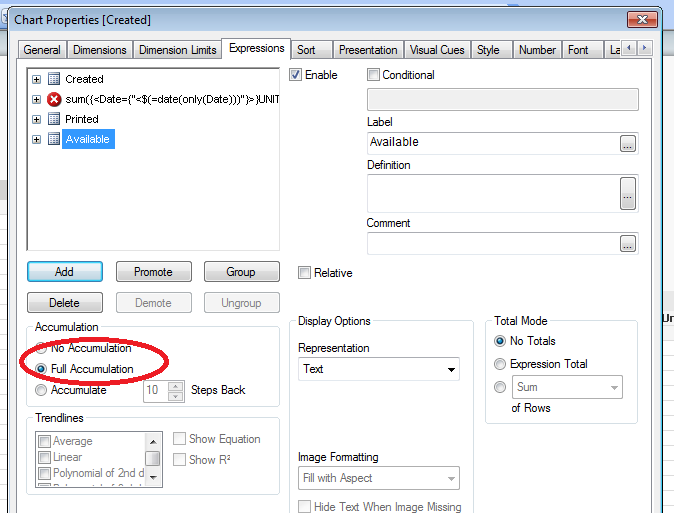This screenshot has width=674, height=513.
Task: Open the Representation dropdown showing Text
Action: (379, 369)
